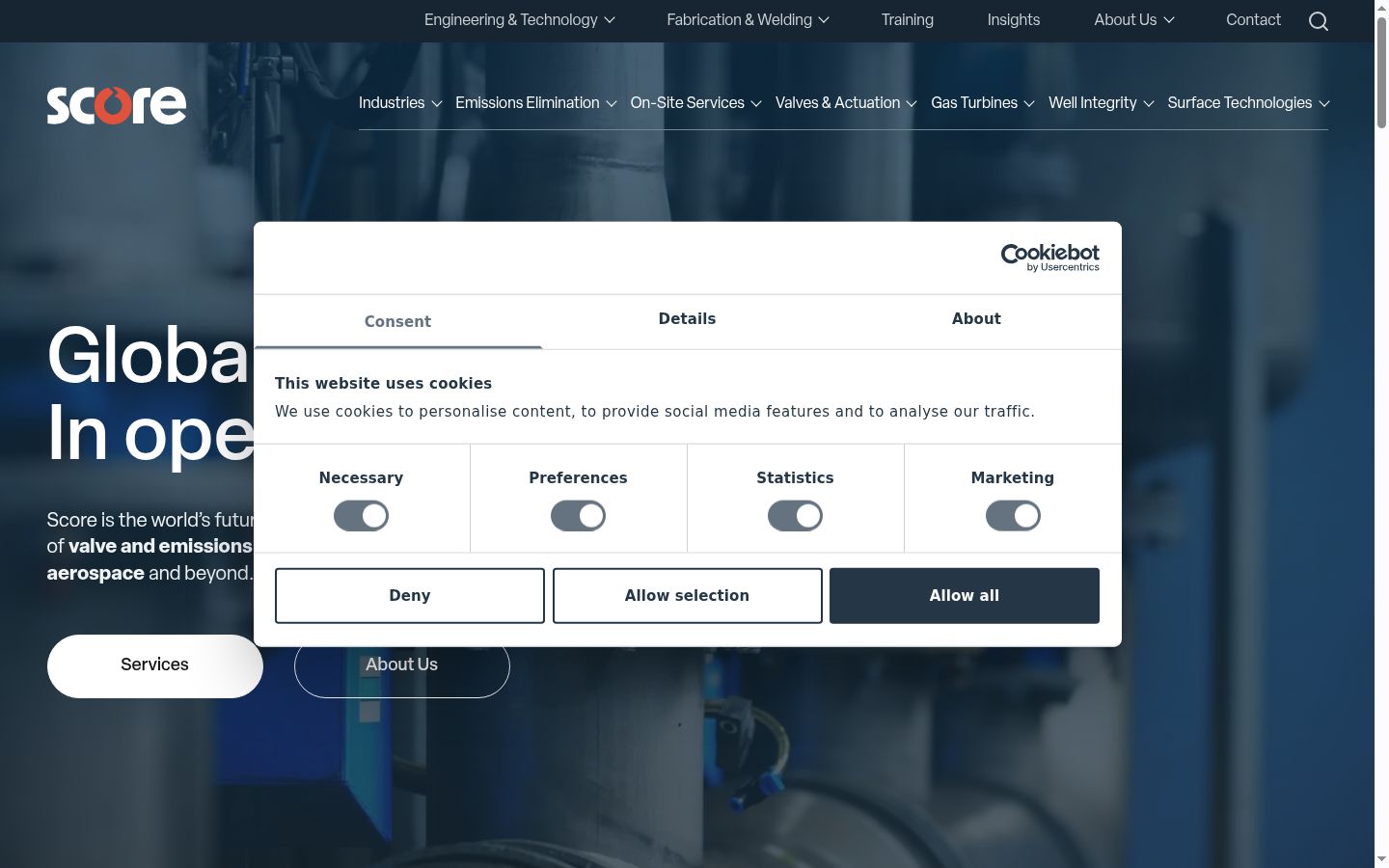Screen dimensions: 1389x868
Task: Toggle the Marketing cookies switch
Action: pos(1013,516)
